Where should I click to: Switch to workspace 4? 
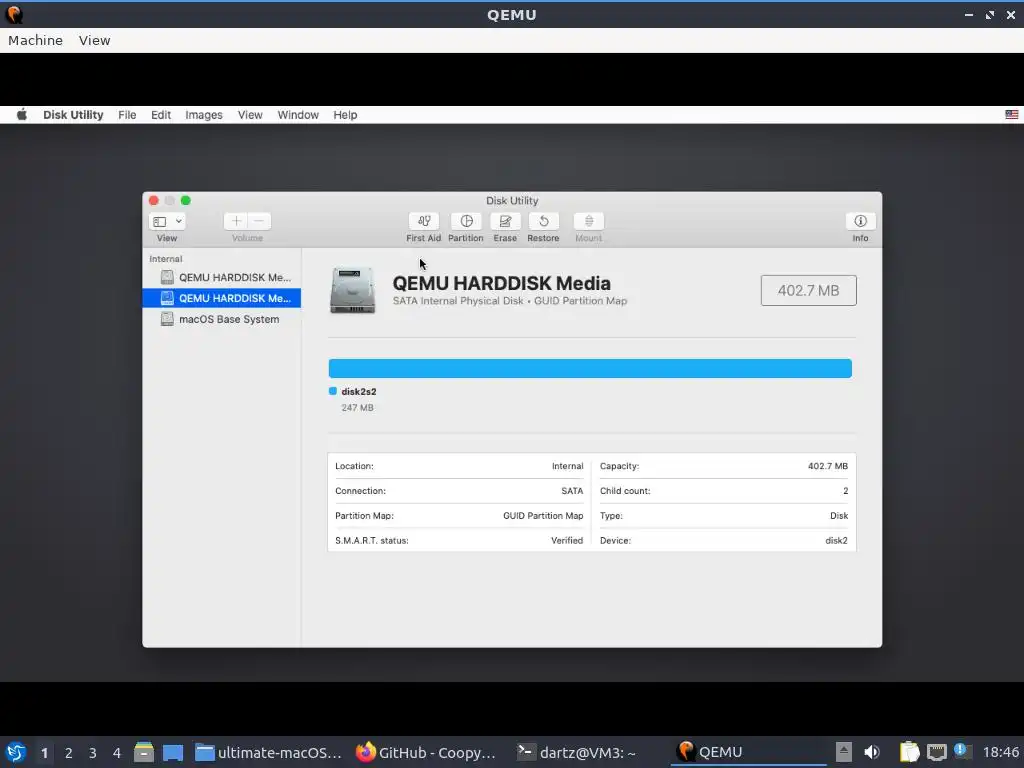117,753
